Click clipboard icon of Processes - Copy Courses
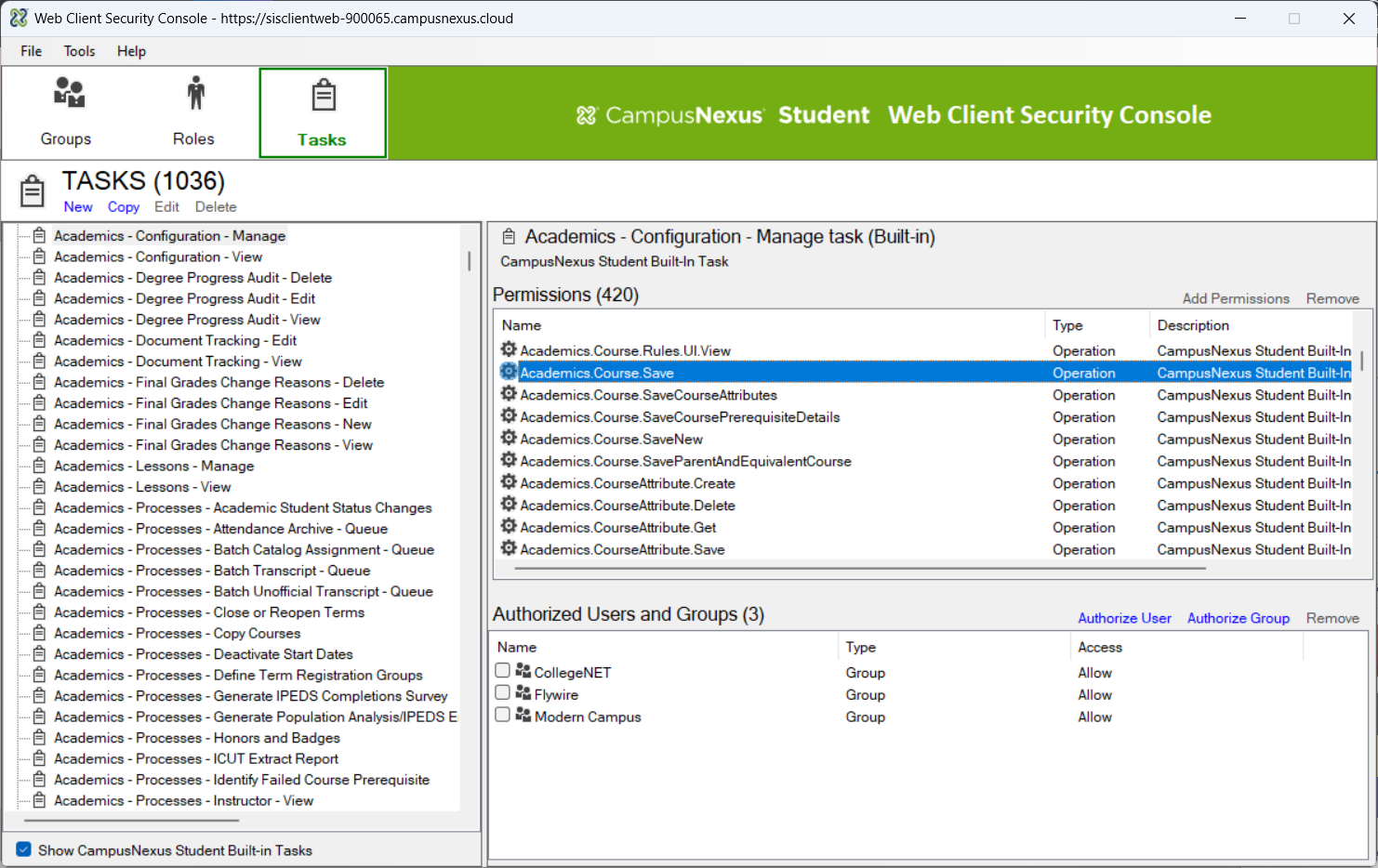1378x868 pixels. click(39, 633)
